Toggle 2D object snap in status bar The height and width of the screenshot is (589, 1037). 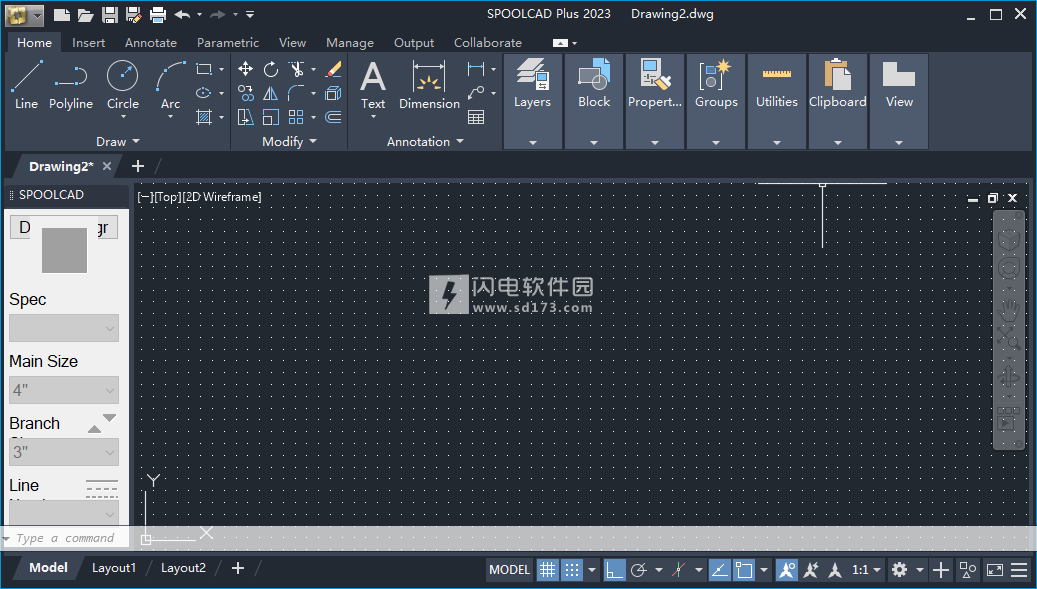(744, 569)
